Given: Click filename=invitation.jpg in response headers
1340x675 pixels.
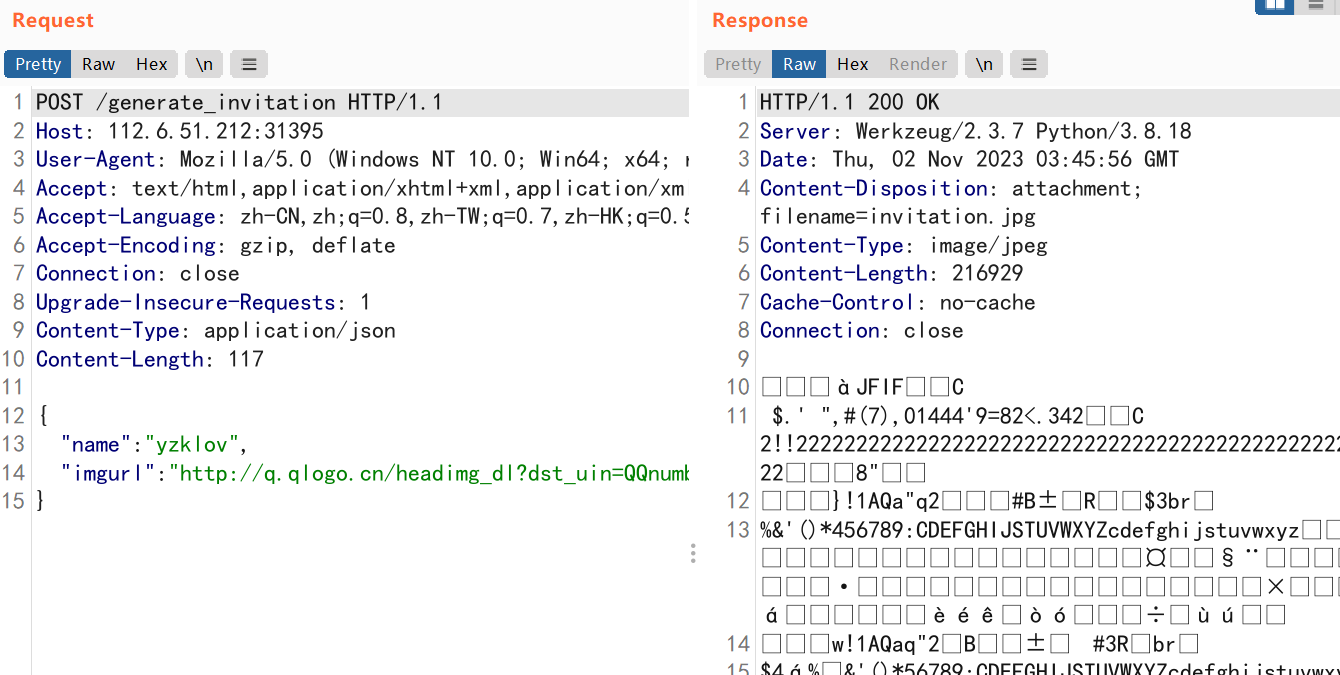Looking at the screenshot, I should coord(897,216).
